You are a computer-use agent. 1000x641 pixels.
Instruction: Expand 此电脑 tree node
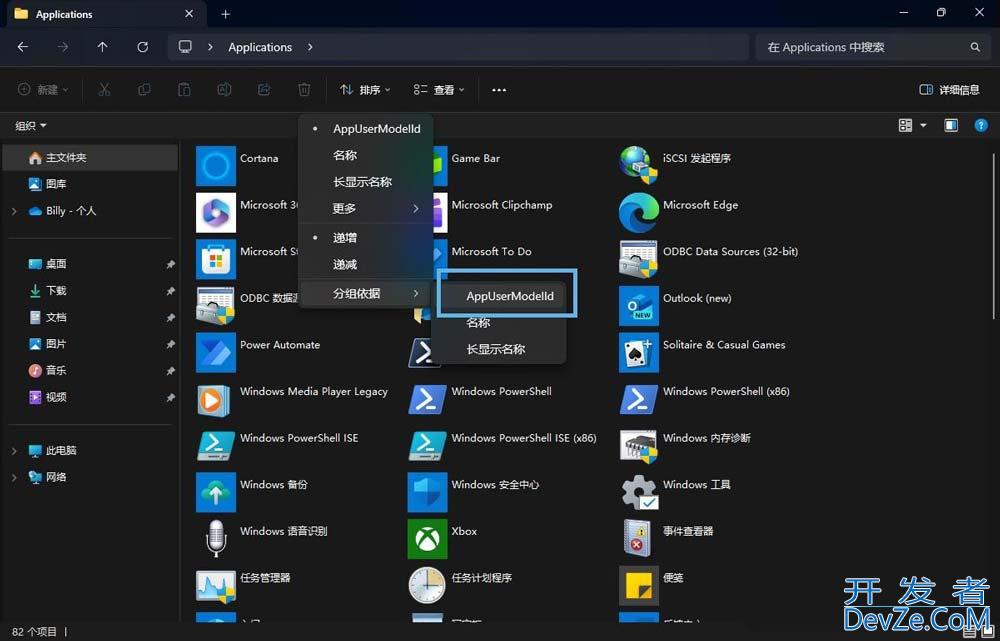14,450
